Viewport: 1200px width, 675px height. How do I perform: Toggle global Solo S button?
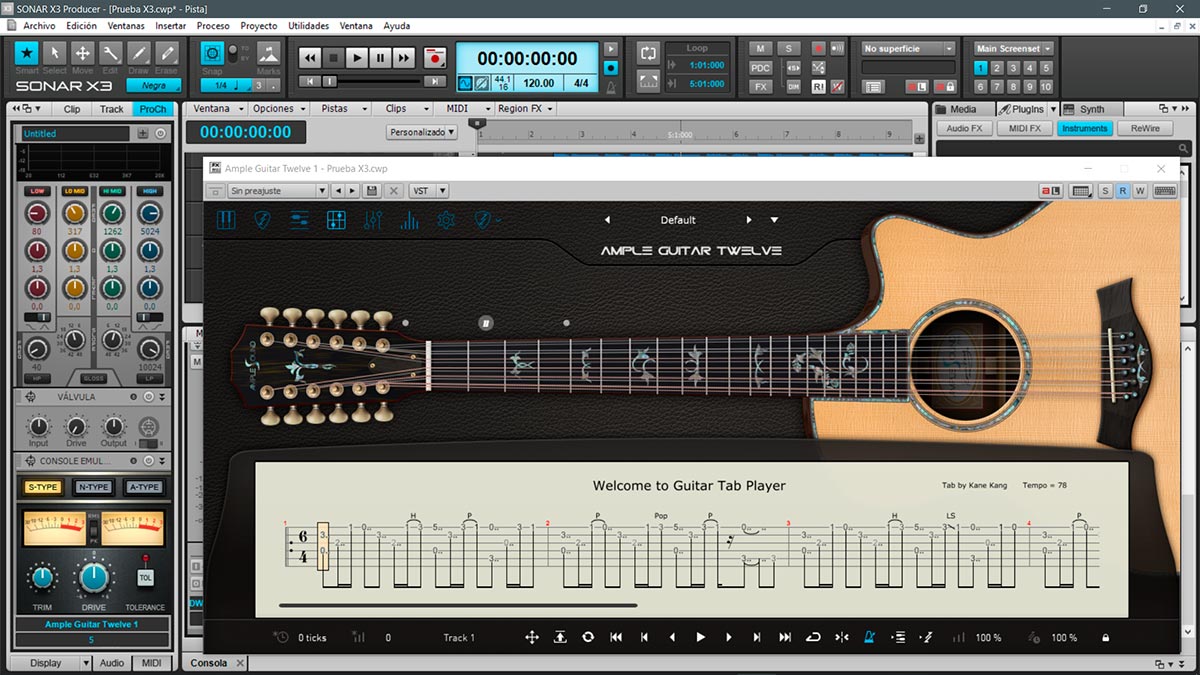pyautogui.click(x=788, y=48)
